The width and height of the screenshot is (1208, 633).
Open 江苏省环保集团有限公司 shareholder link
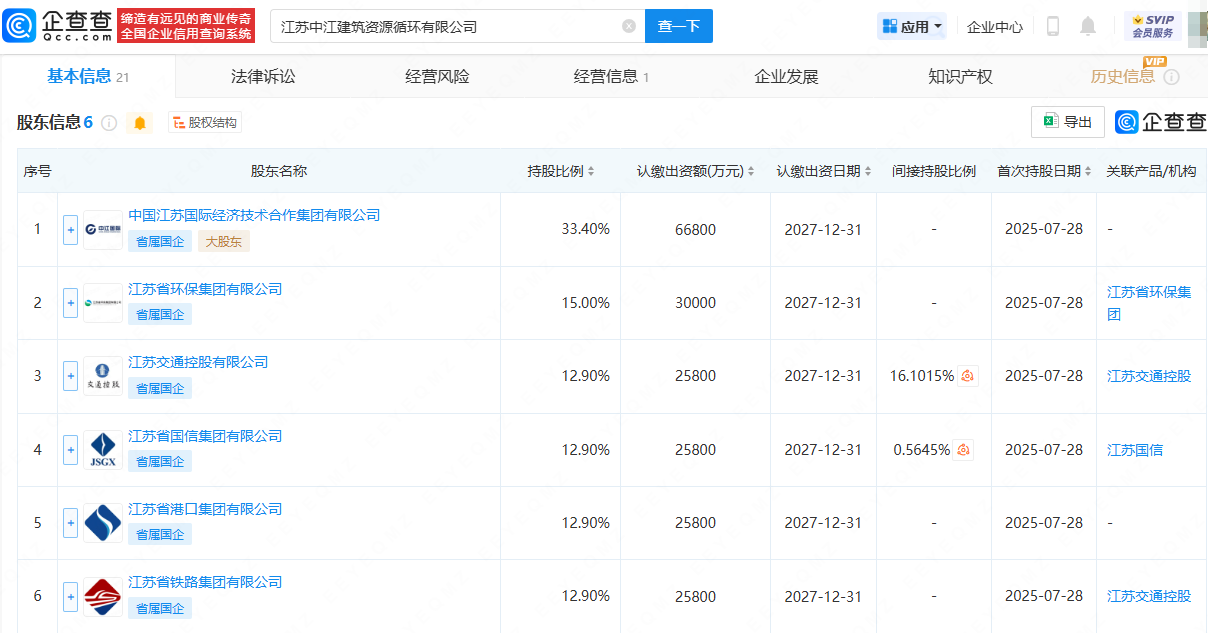(x=205, y=289)
